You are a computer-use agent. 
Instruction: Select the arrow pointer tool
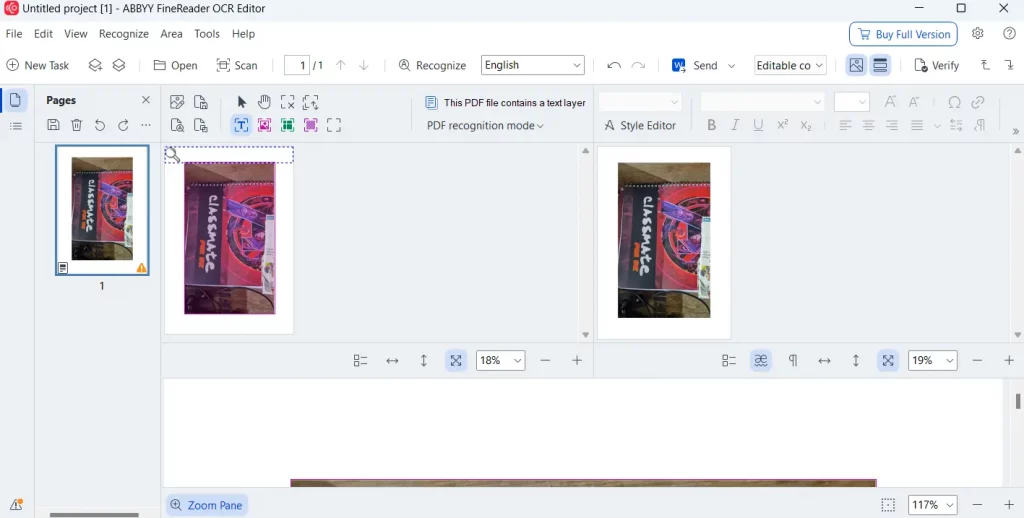[x=242, y=102]
